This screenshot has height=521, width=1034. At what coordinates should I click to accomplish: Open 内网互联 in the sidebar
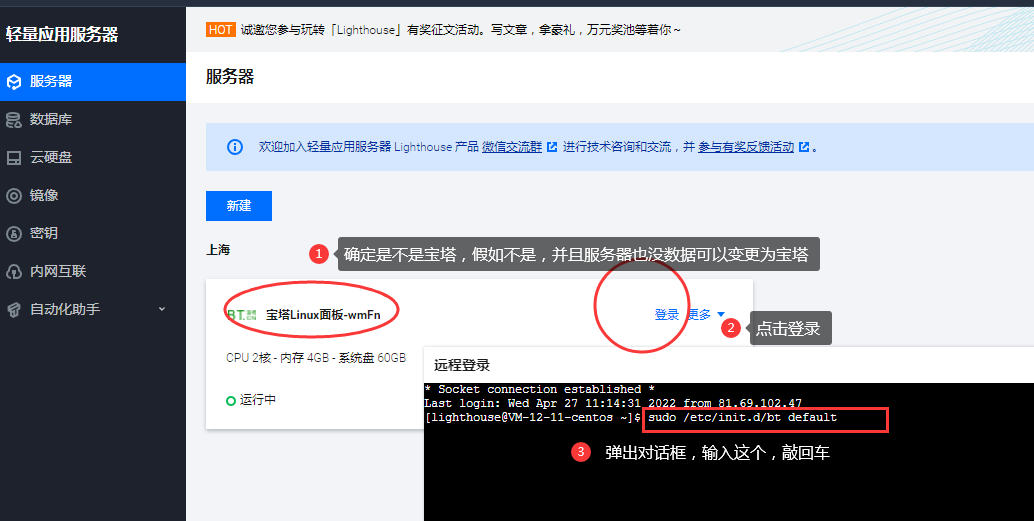coord(92,271)
